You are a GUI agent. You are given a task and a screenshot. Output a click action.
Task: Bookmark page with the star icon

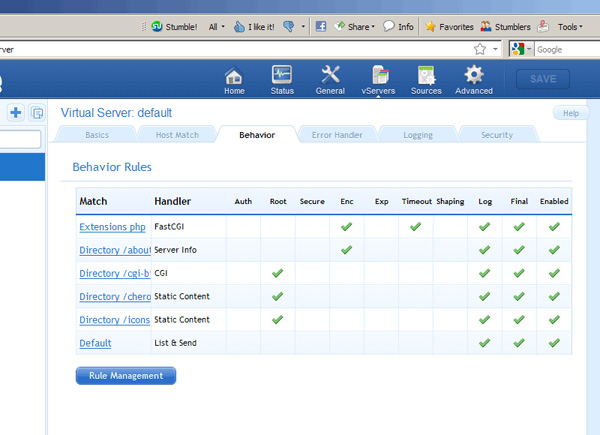coord(480,48)
